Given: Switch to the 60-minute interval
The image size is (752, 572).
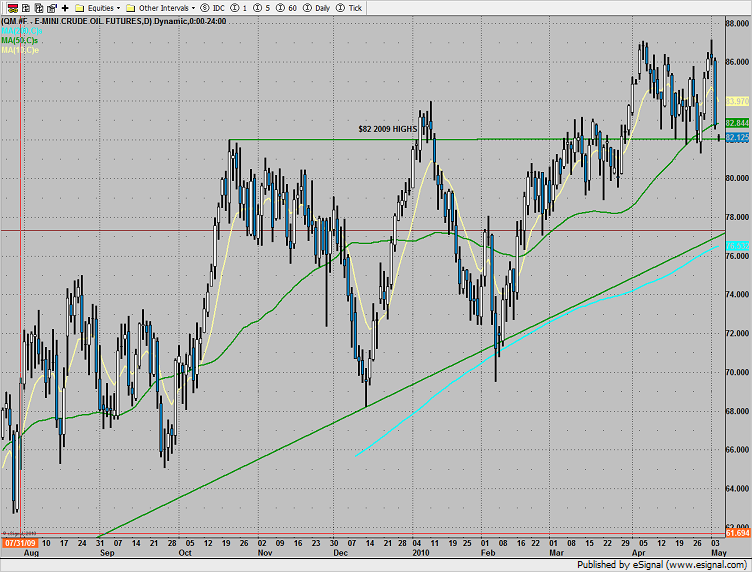Looking at the screenshot, I should (x=286, y=8).
